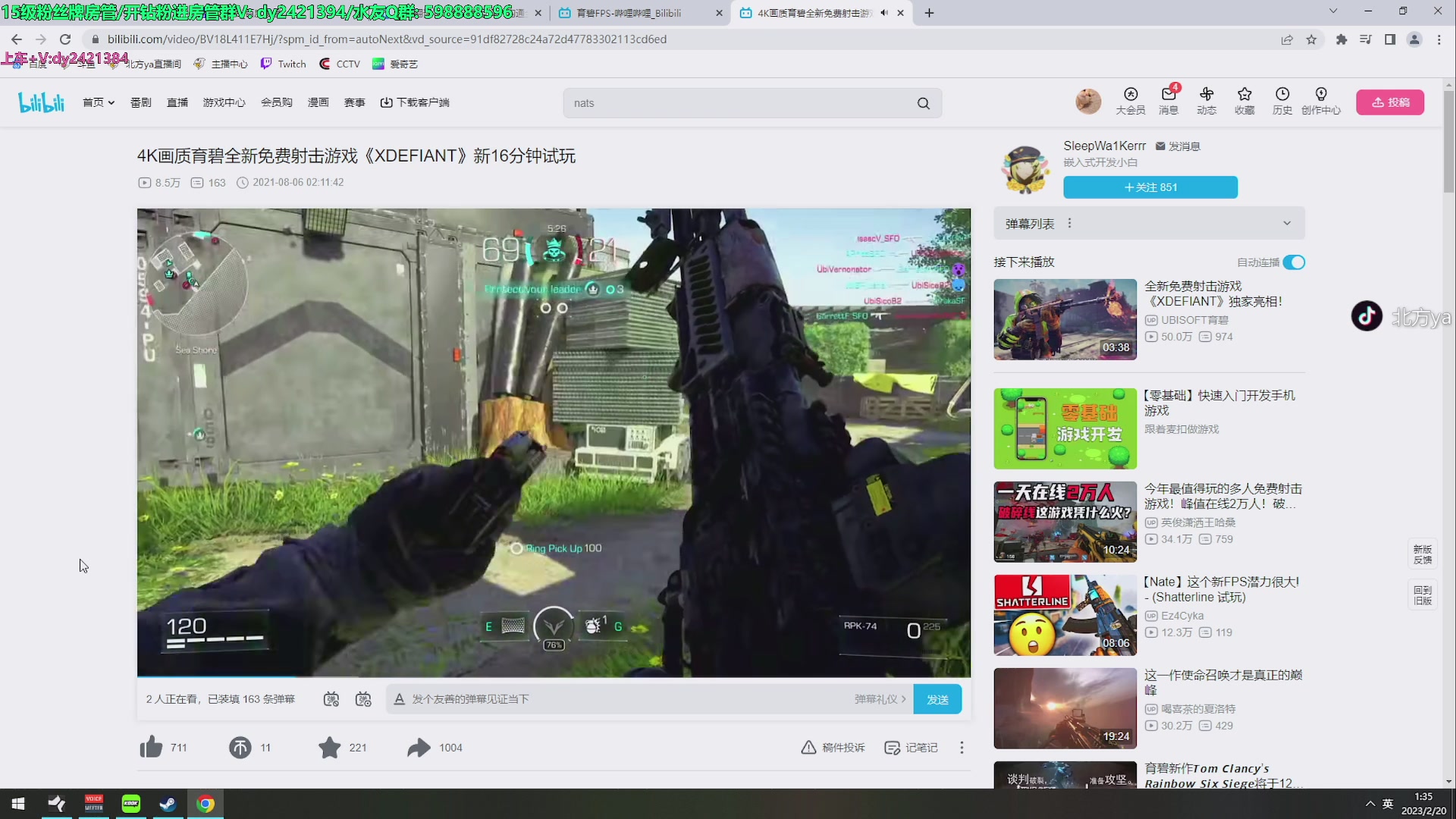Open Chrome menu three dots
Viewport: 1456px width, 819px height.
click(1439, 39)
